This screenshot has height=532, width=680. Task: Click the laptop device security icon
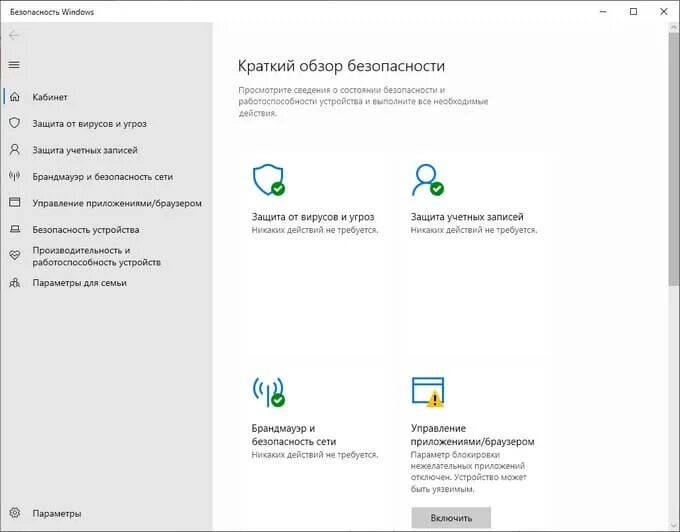(15, 229)
